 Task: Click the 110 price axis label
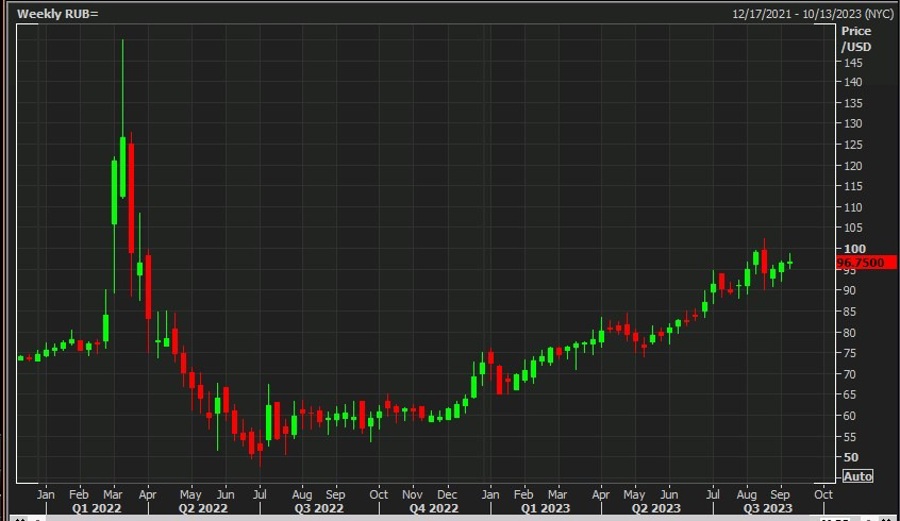(x=852, y=207)
